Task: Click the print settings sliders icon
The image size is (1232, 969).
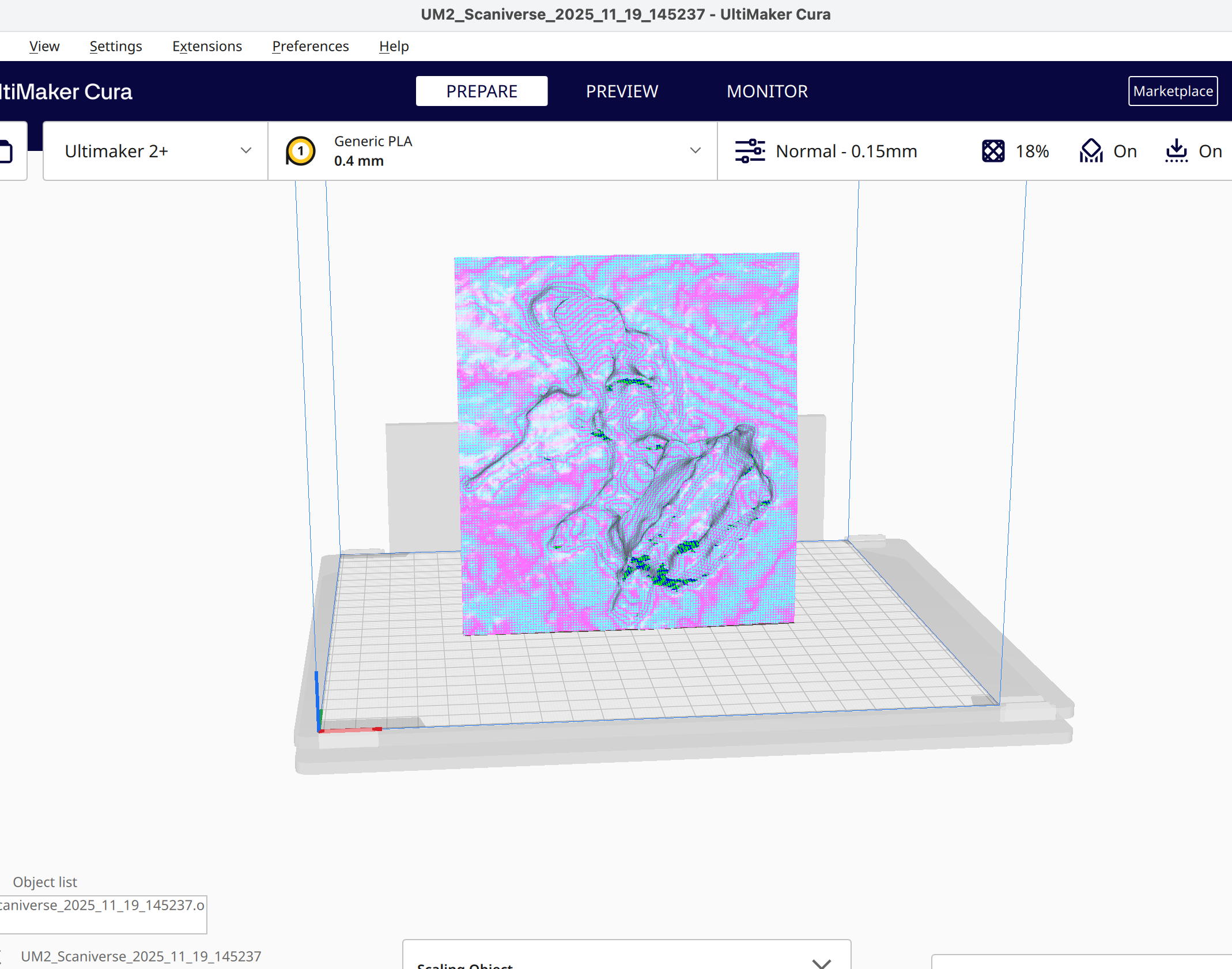Action: point(750,151)
